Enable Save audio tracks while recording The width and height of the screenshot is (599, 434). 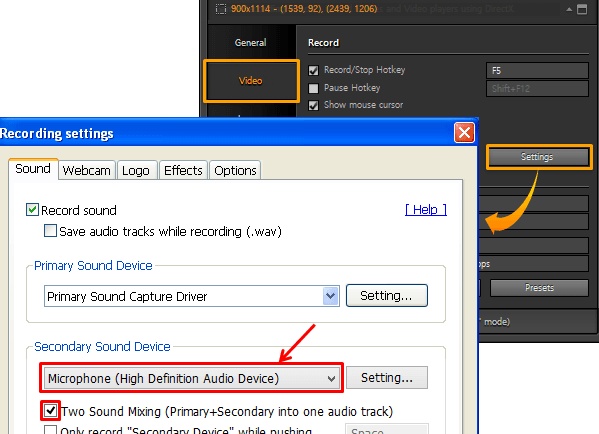pos(50,231)
